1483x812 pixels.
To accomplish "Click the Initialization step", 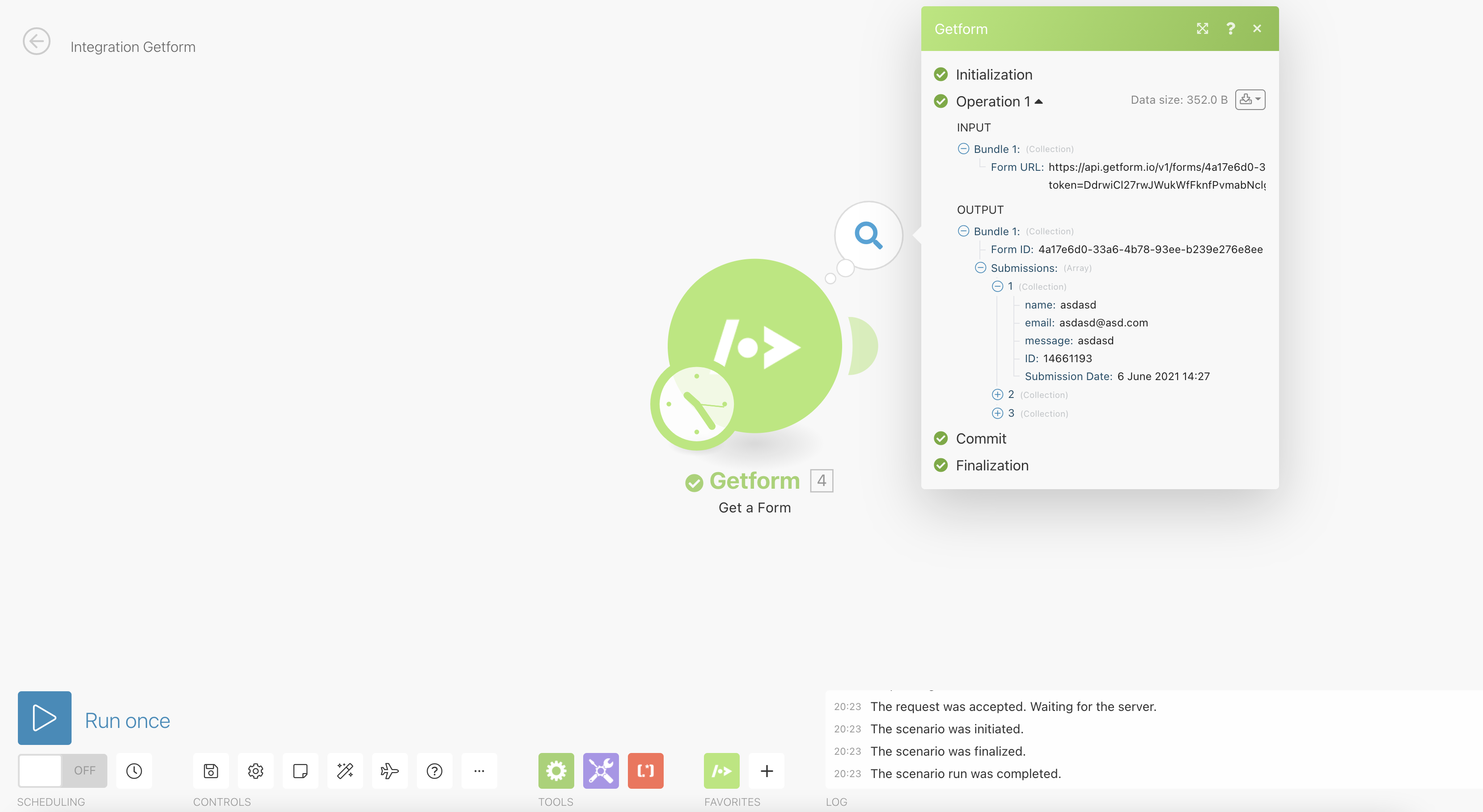I will (994, 75).
